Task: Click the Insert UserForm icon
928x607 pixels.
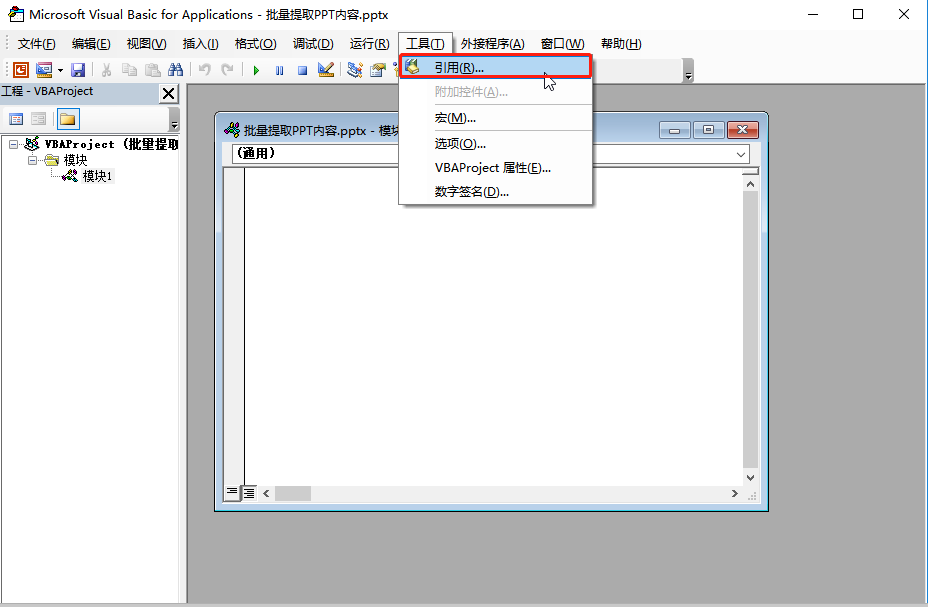Action: tap(44, 70)
